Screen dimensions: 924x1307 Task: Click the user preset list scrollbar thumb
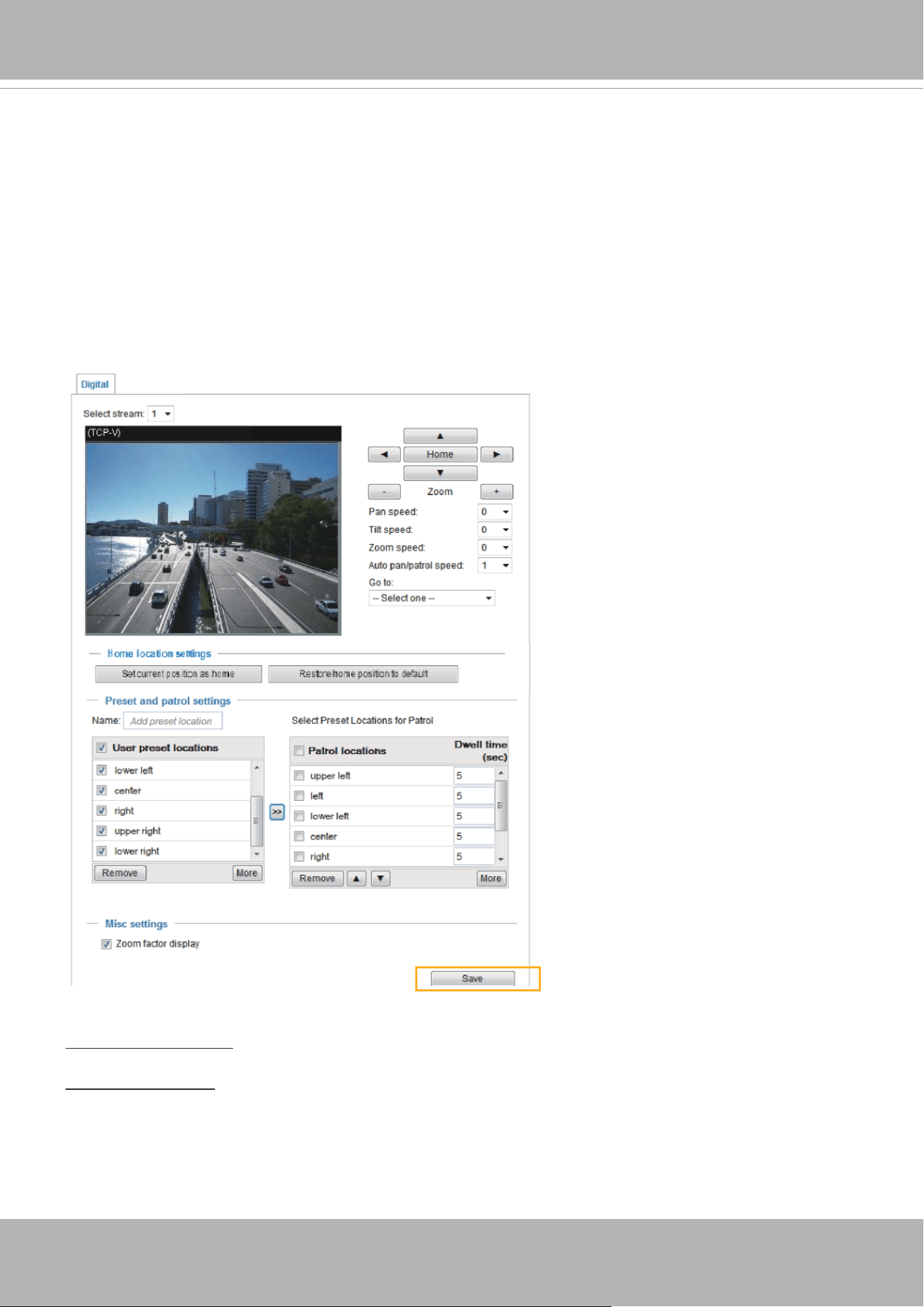(257, 821)
